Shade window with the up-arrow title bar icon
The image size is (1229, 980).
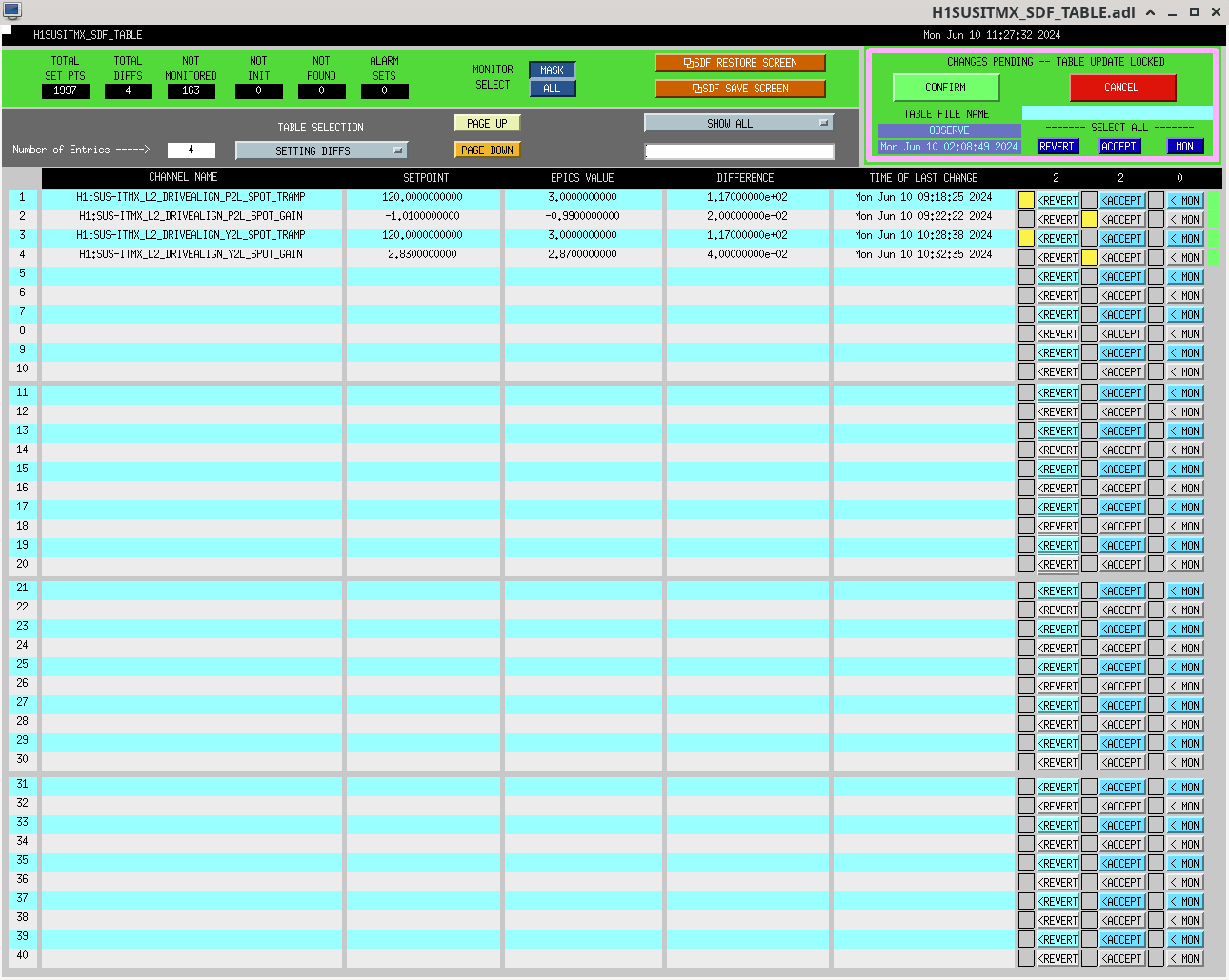point(1150,12)
